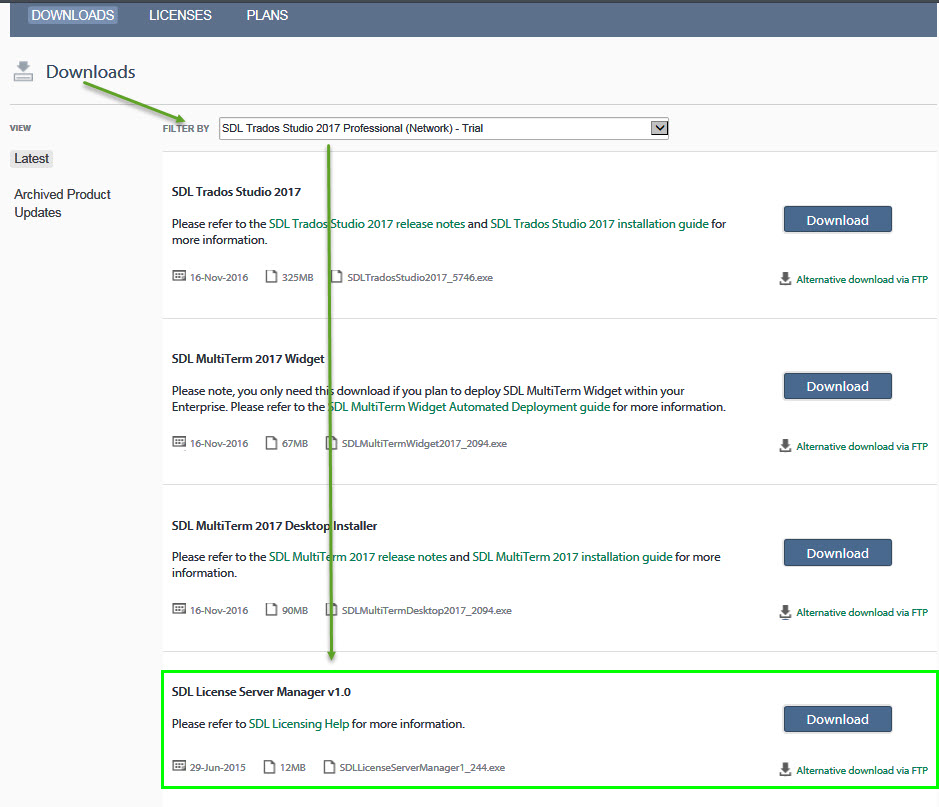This screenshot has height=807, width=939.
Task: Click the Downloads header tray icon
Action: [23, 71]
